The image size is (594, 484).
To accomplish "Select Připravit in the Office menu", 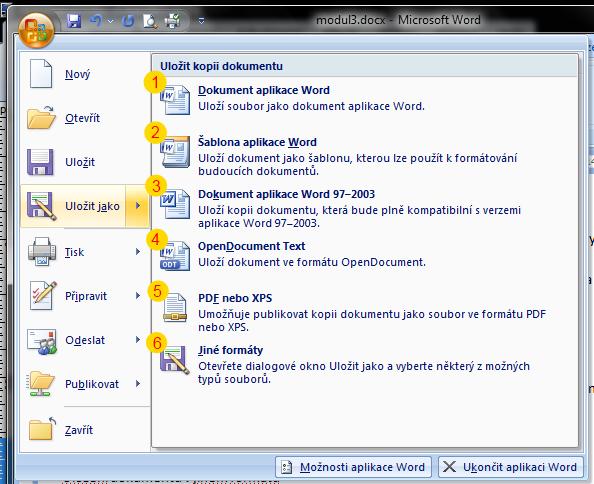I will pos(86,296).
